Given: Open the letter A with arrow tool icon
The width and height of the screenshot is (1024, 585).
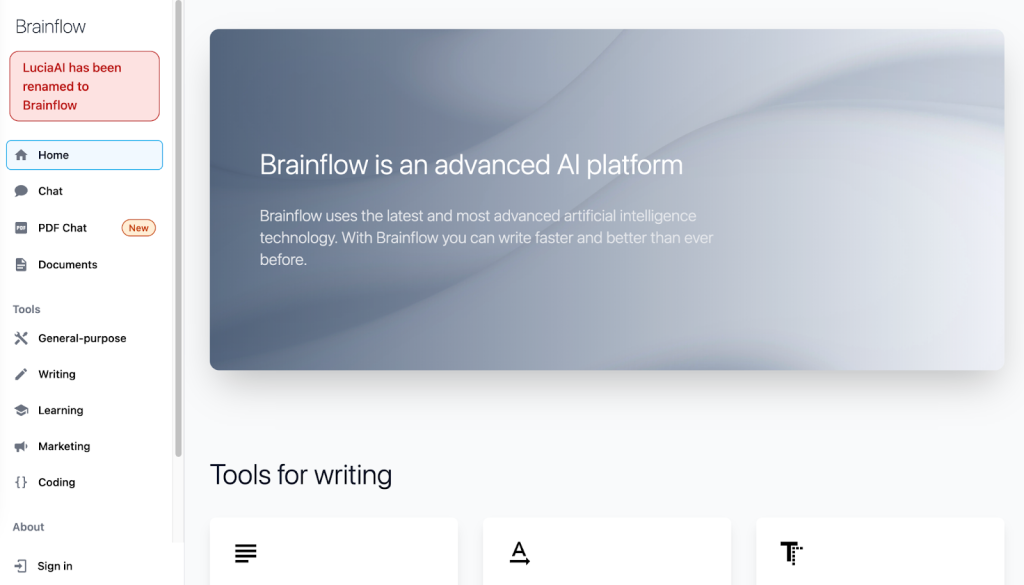Looking at the screenshot, I should pos(519,553).
